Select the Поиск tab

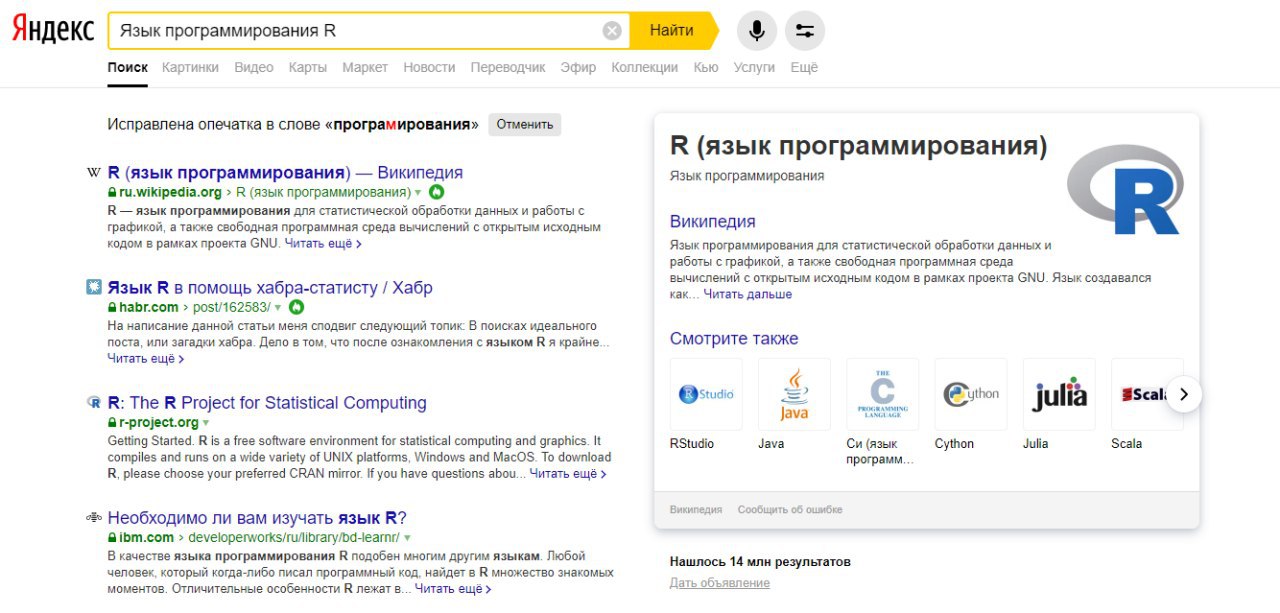pyautogui.click(x=128, y=67)
